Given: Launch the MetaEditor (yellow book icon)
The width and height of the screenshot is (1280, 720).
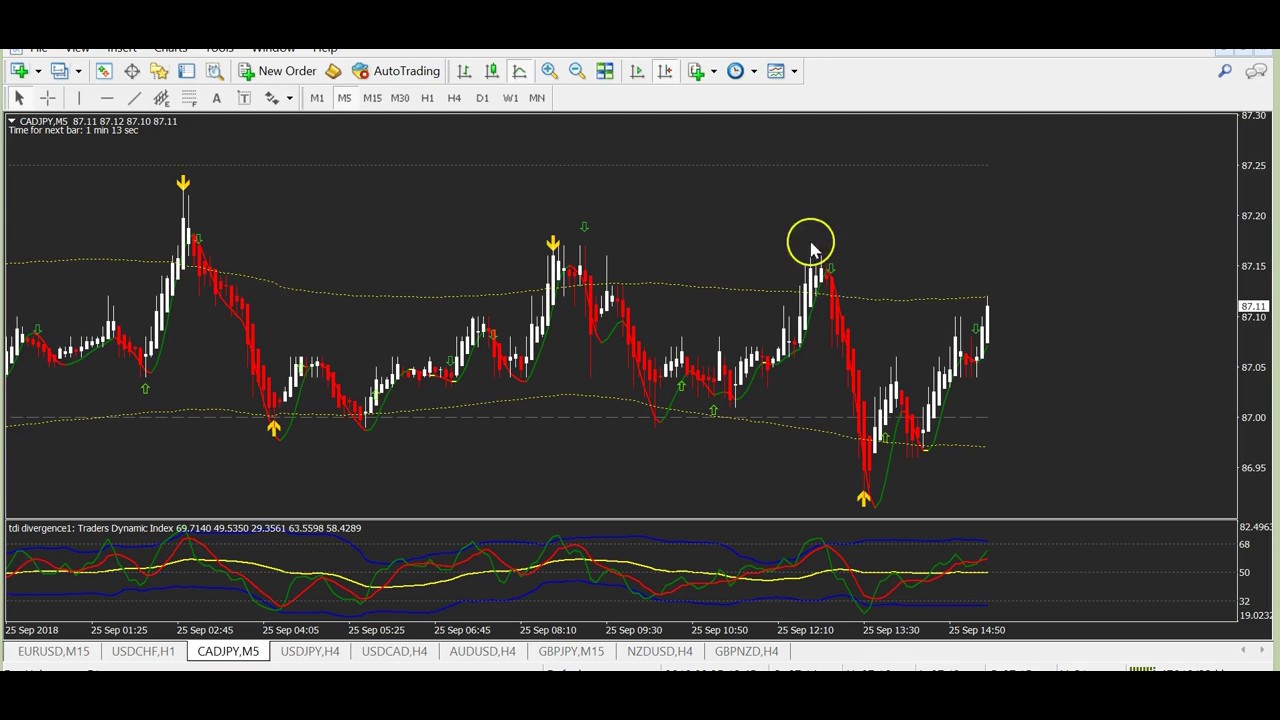Looking at the screenshot, I should [333, 71].
